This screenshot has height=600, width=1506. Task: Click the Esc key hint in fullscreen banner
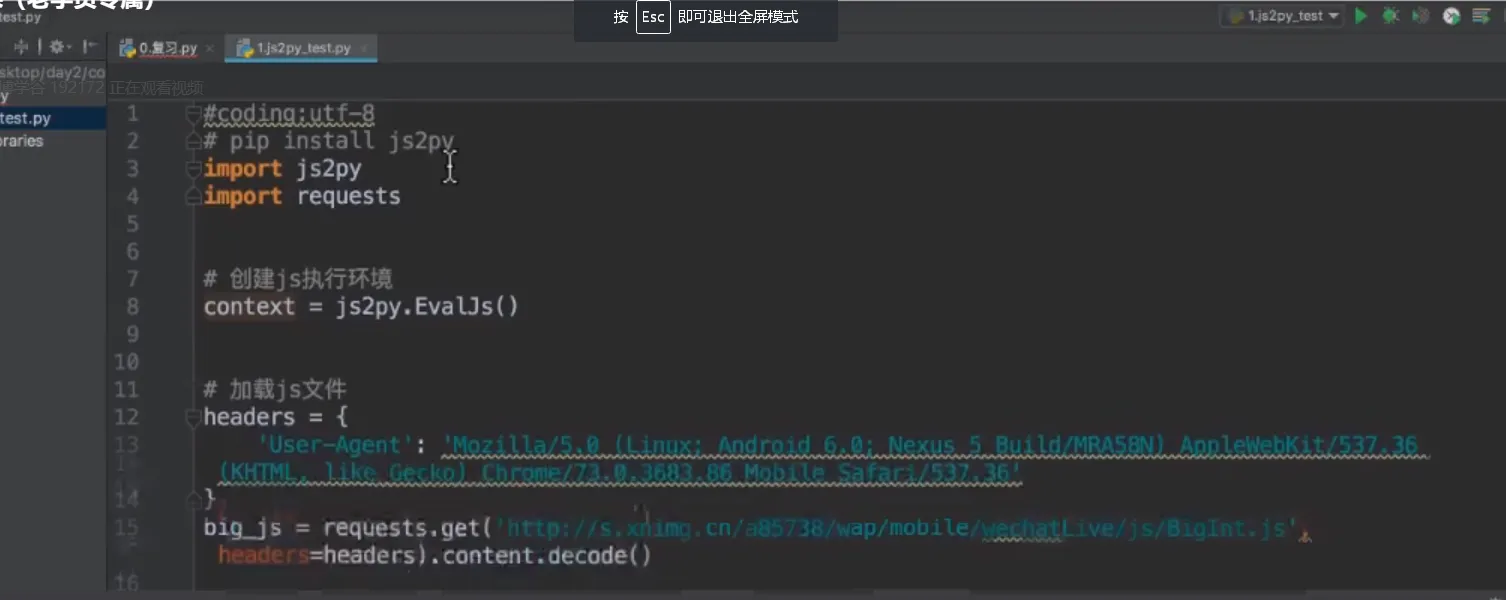[653, 17]
